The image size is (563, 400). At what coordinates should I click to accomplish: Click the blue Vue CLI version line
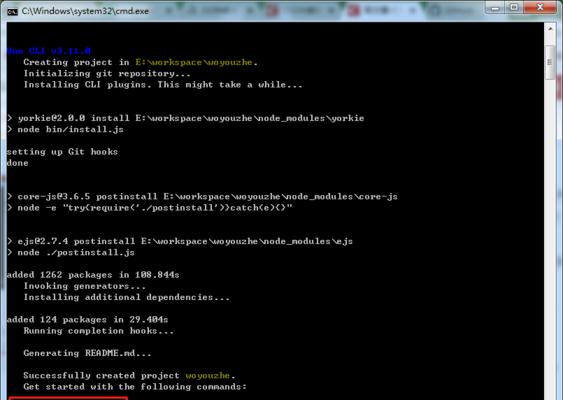(49, 51)
